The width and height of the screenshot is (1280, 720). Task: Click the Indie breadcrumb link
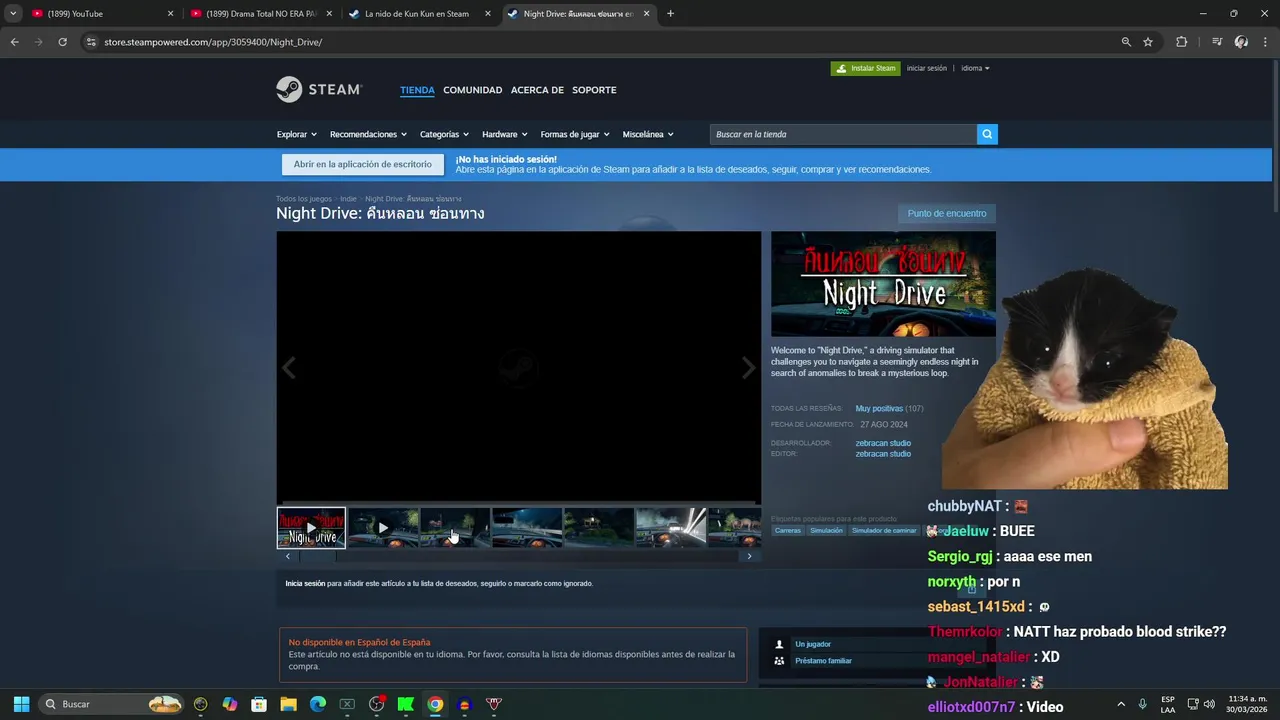348,199
